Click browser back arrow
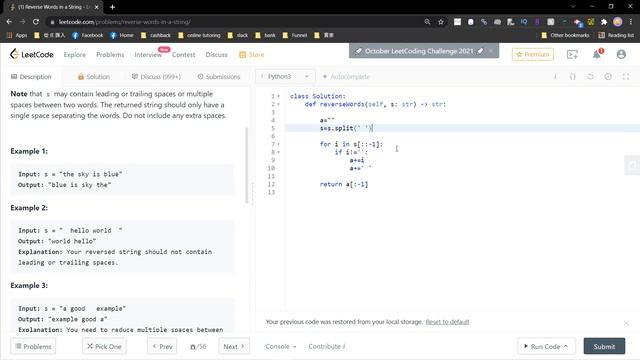The image size is (640, 360). pos(9,22)
